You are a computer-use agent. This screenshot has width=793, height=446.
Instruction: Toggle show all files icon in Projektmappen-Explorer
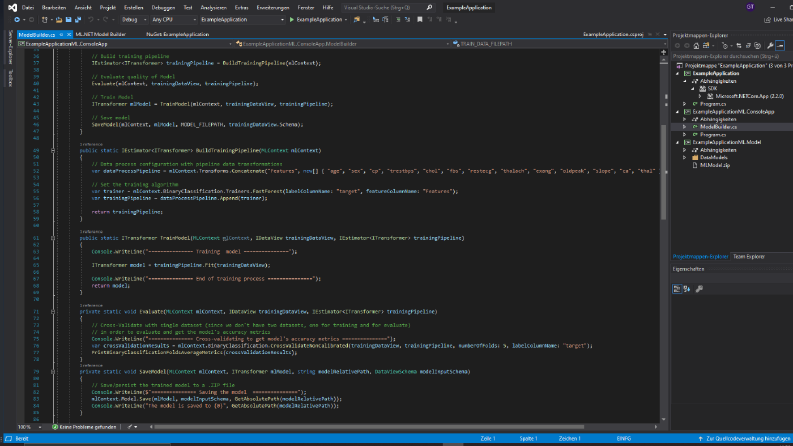(758, 46)
